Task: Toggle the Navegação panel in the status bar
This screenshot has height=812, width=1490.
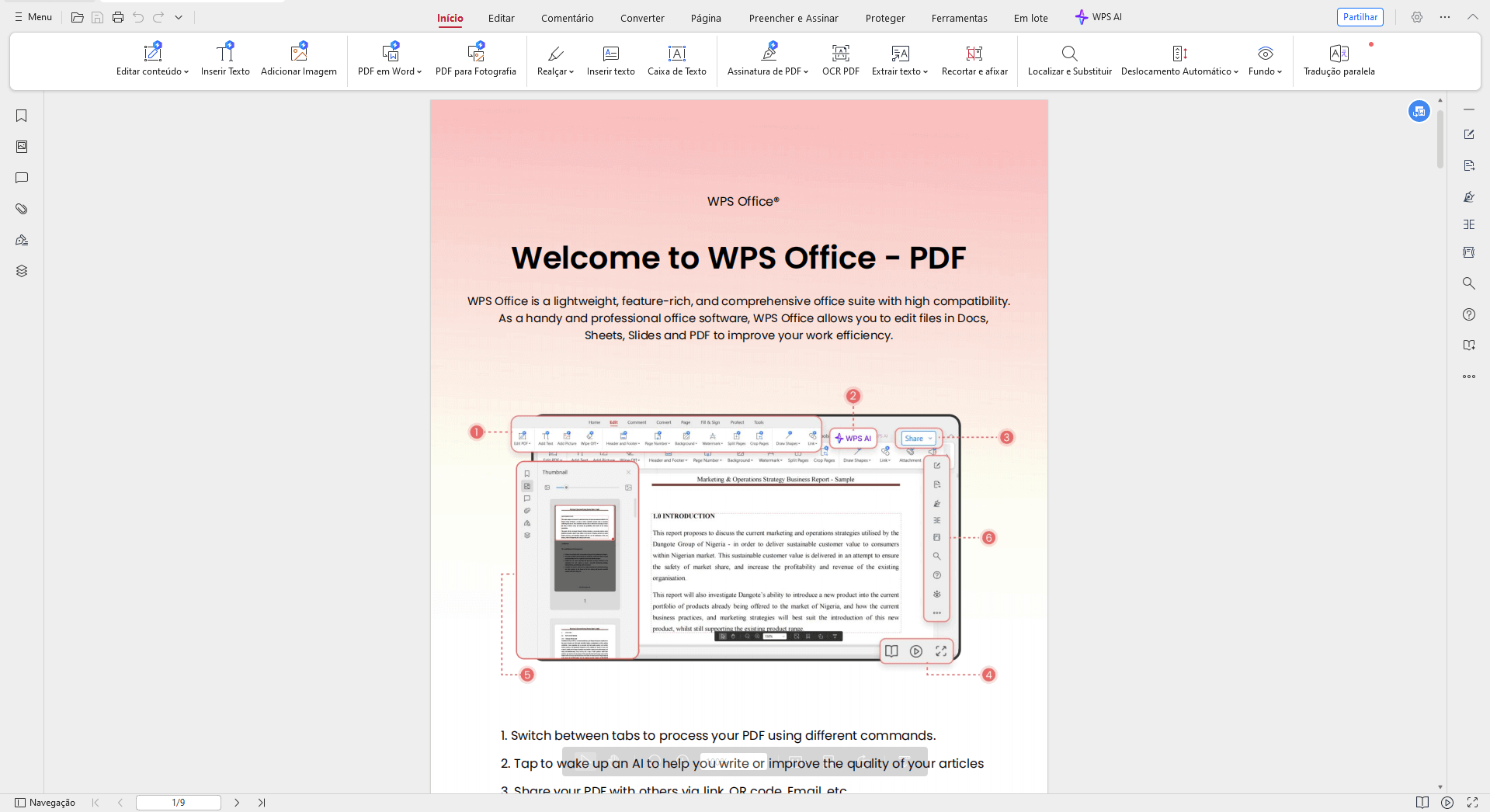Action: tap(45, 803)
